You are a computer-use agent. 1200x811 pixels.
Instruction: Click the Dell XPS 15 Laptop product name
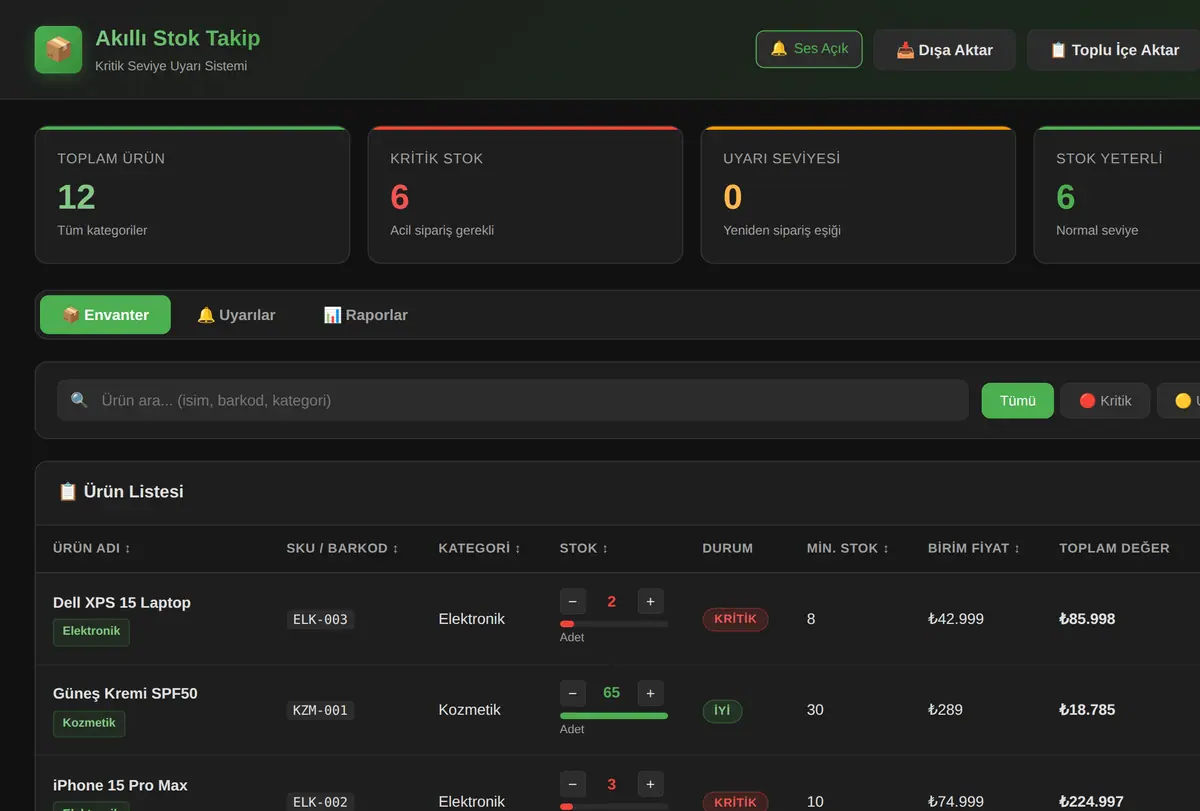(122, 603)
